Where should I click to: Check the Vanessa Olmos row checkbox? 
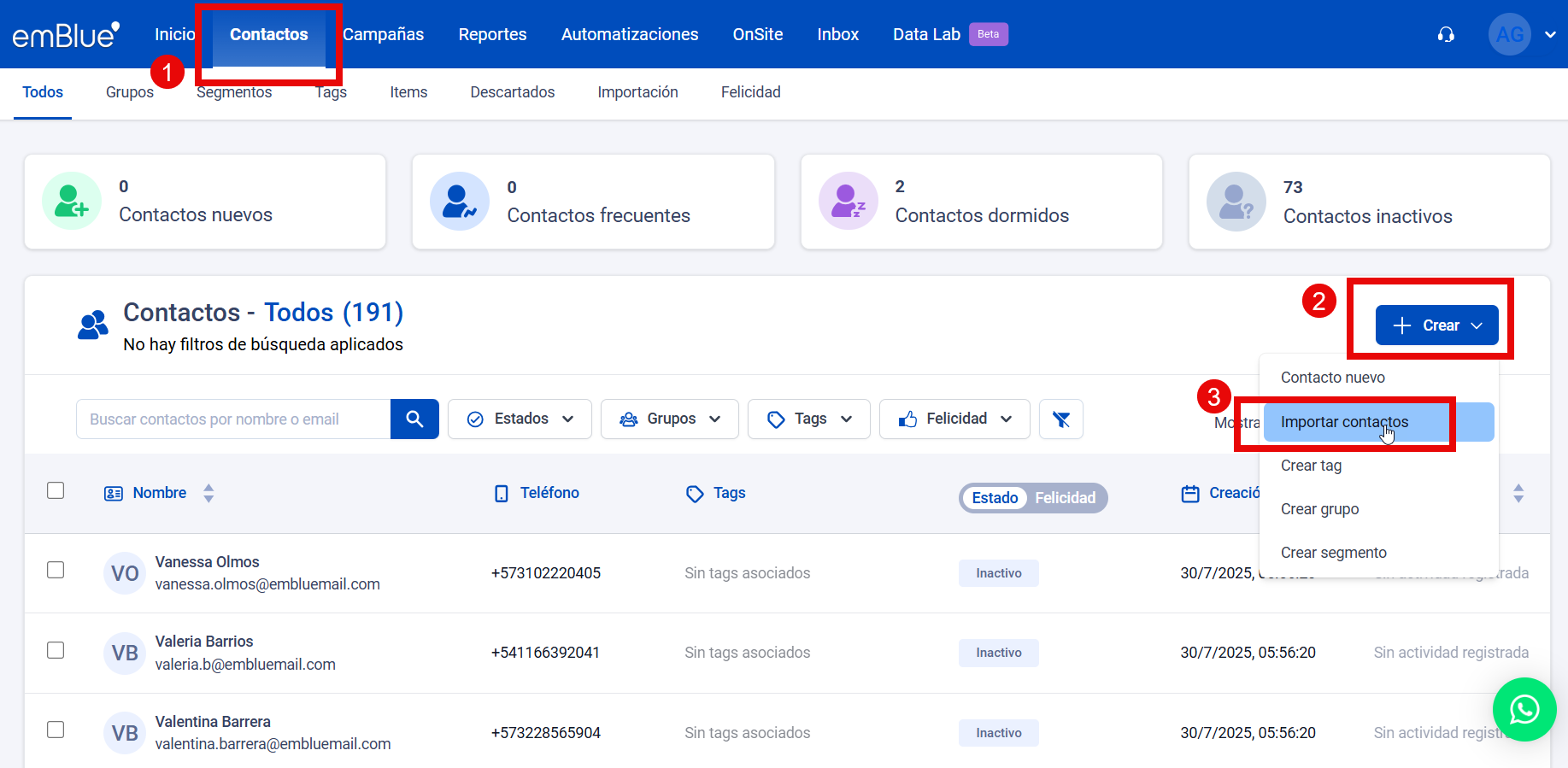[x=56, y=570]
